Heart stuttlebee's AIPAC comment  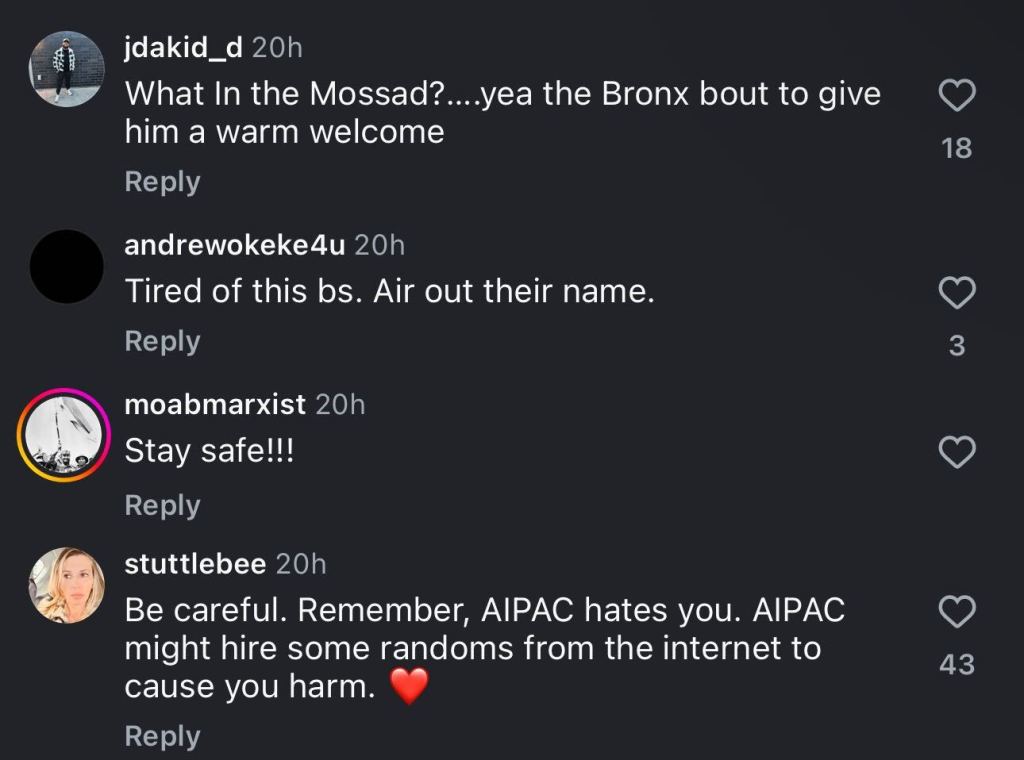click(x=957, y=611)
